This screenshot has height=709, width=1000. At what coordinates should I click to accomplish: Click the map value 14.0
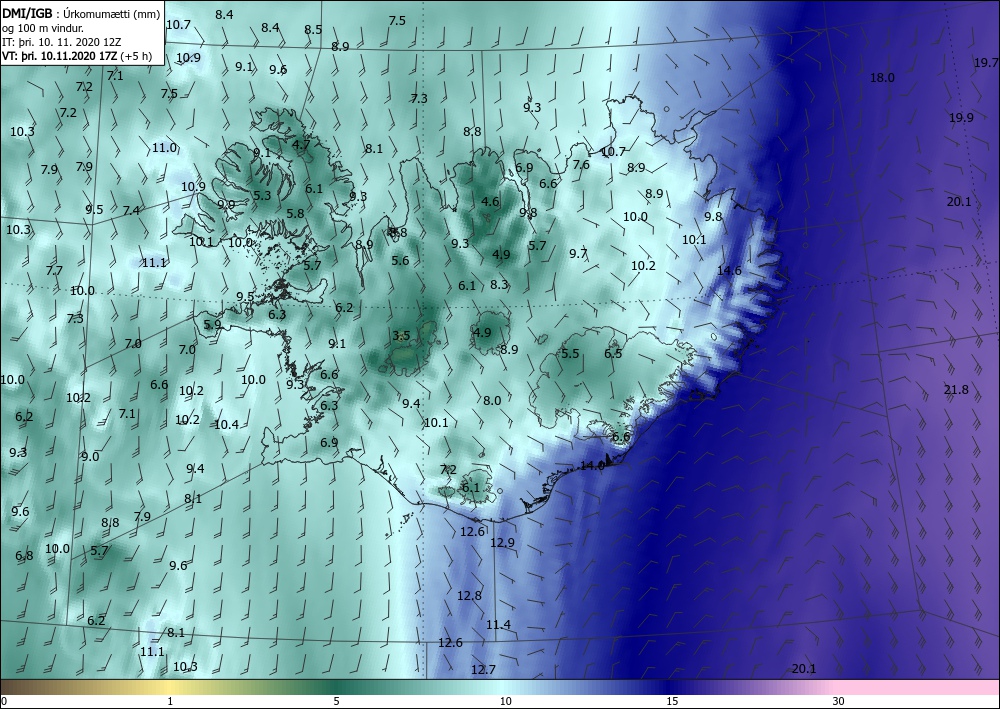coord(592,466)
